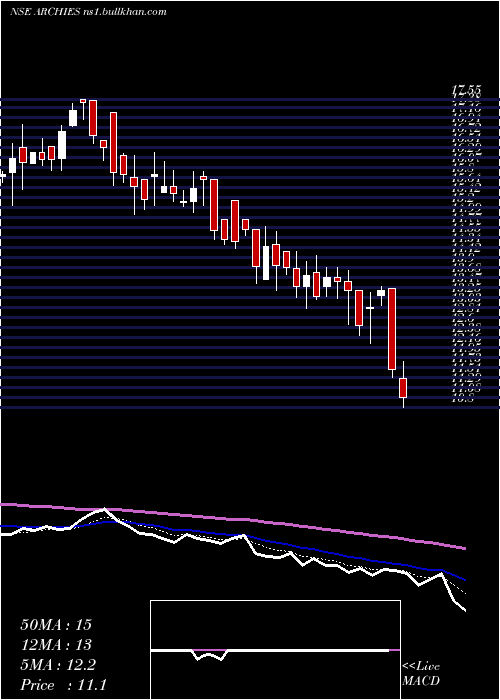Click the Price : 11.1 label
Image resolution: width=500 pixels, height=700 pixels.
[63, 685]
